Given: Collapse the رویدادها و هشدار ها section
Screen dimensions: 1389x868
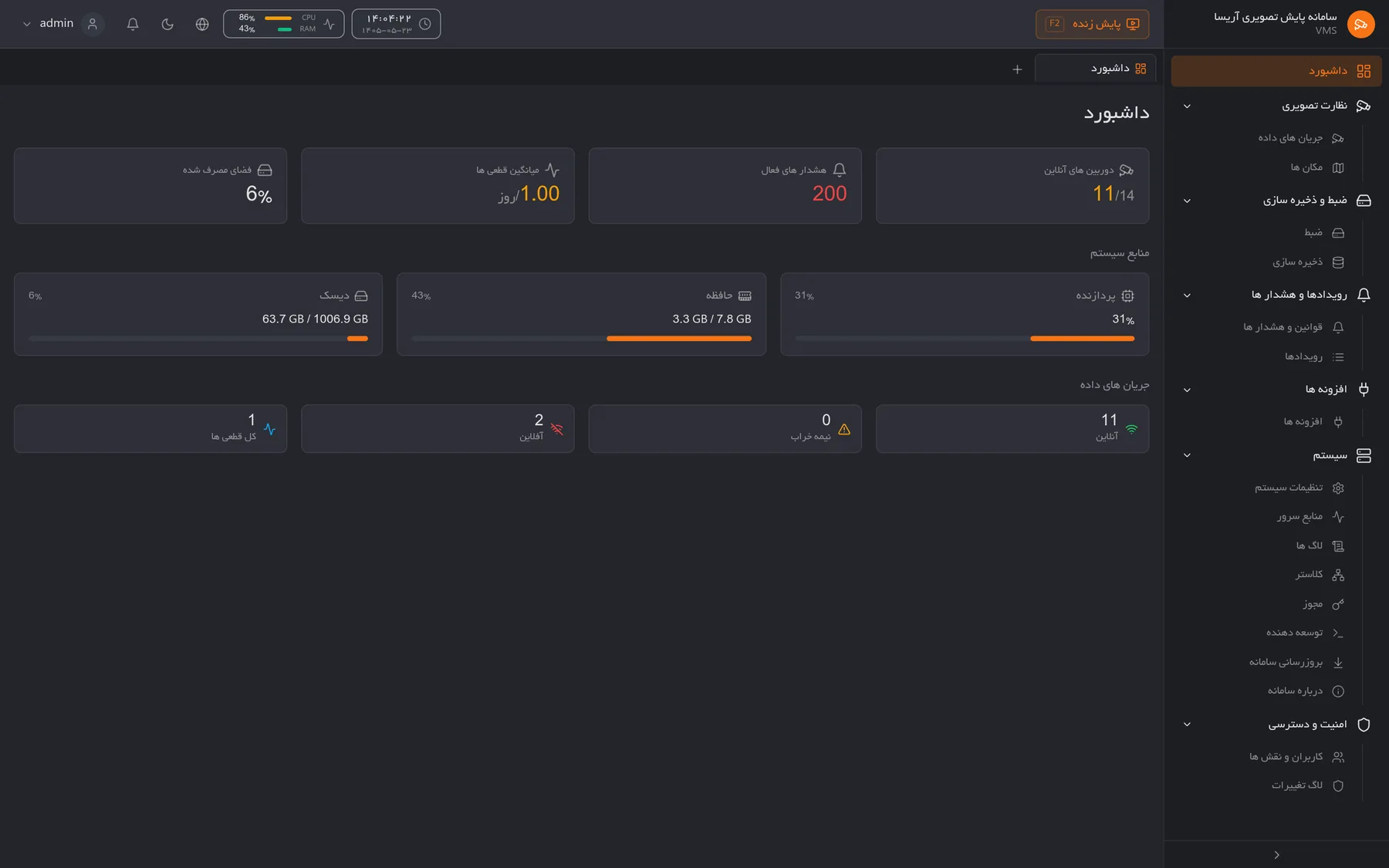Looking at the screenshot, I should click(1187, 296).
